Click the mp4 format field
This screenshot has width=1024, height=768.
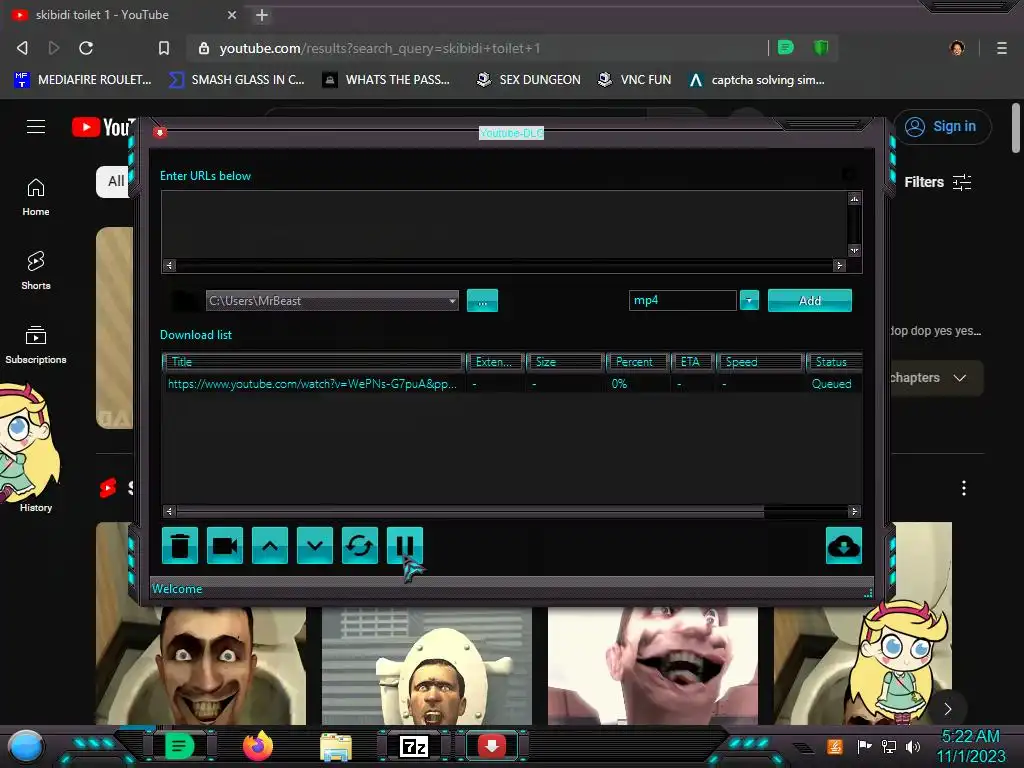pyautogui.click(x=682, y=300)
